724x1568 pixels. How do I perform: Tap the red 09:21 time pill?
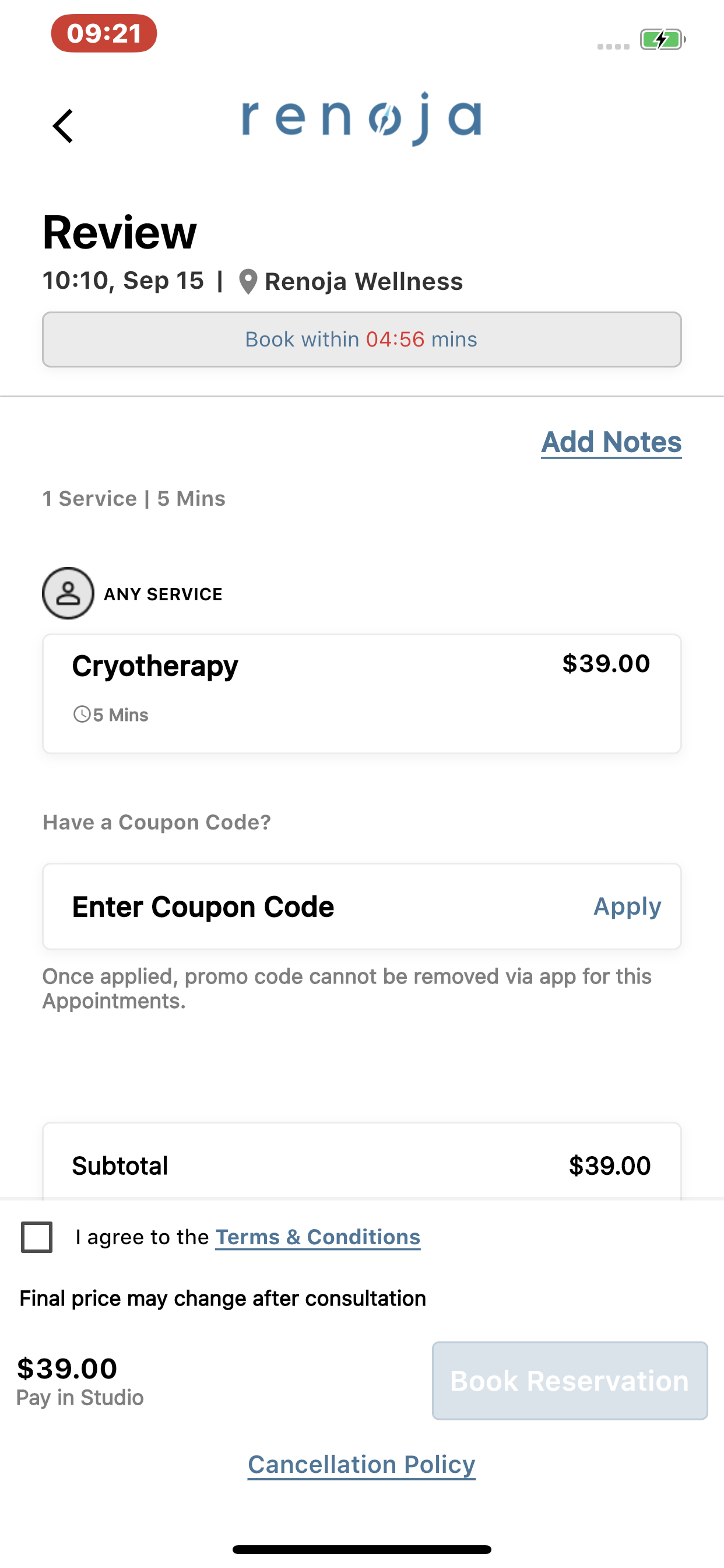click(x=104, y=33)
